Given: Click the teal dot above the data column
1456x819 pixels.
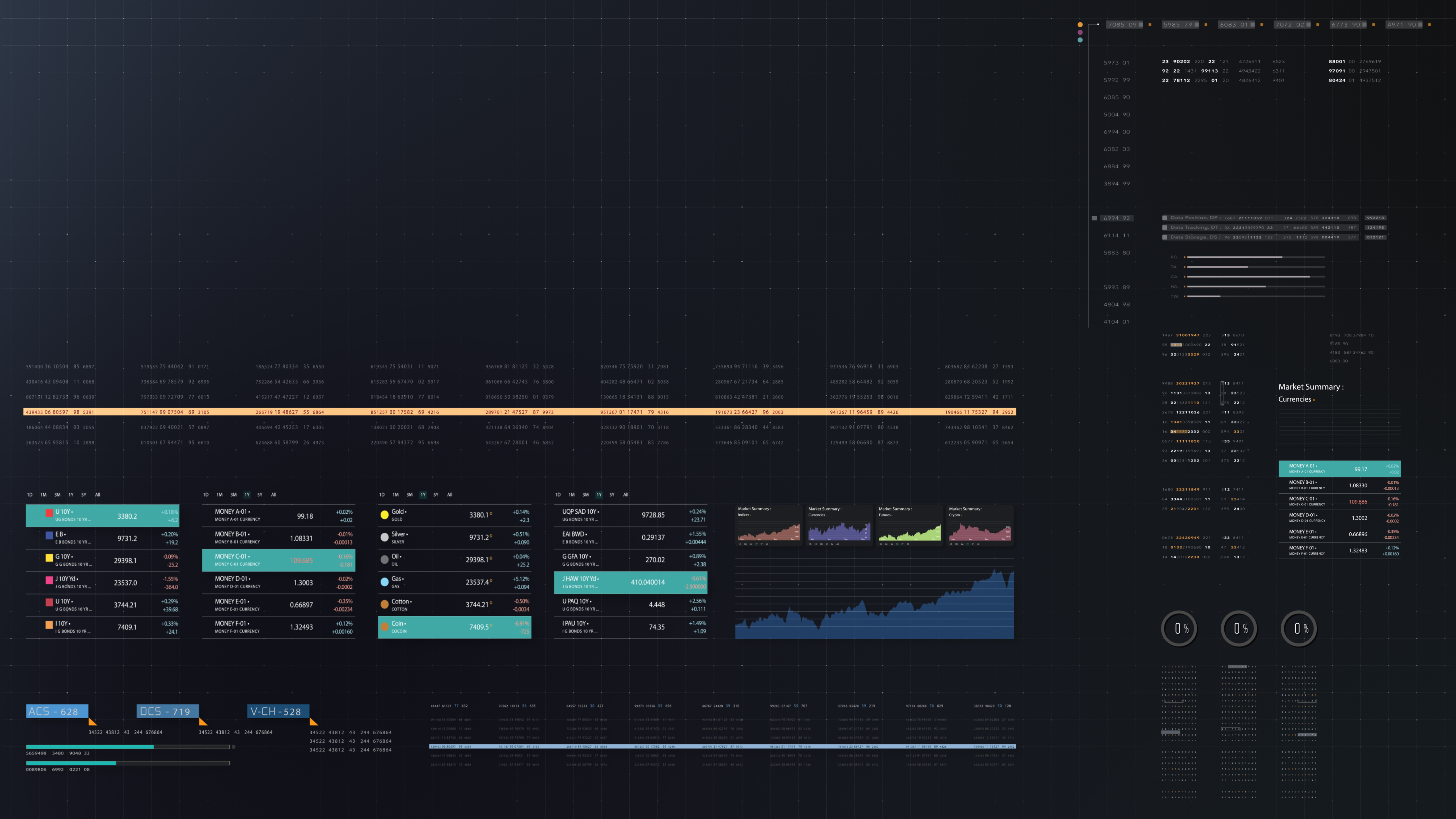Looking at the screenshot, I should (1080, 40).
